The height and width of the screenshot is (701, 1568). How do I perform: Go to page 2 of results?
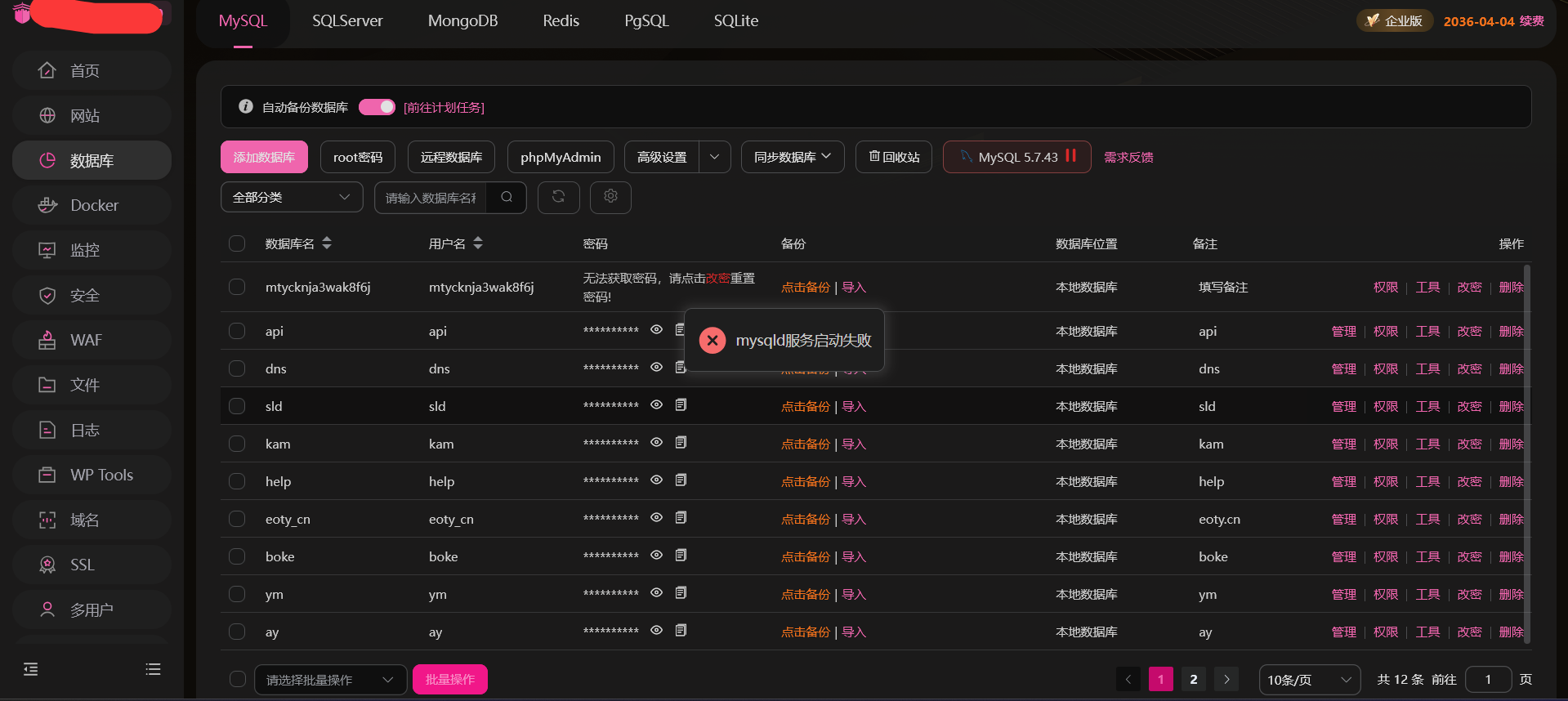point(1193,679)
